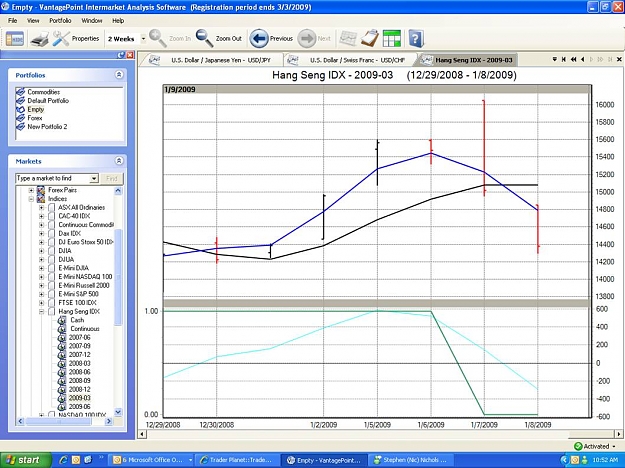Open the Help menu
This screenshot has width=625, height=468.
point(118,21)
